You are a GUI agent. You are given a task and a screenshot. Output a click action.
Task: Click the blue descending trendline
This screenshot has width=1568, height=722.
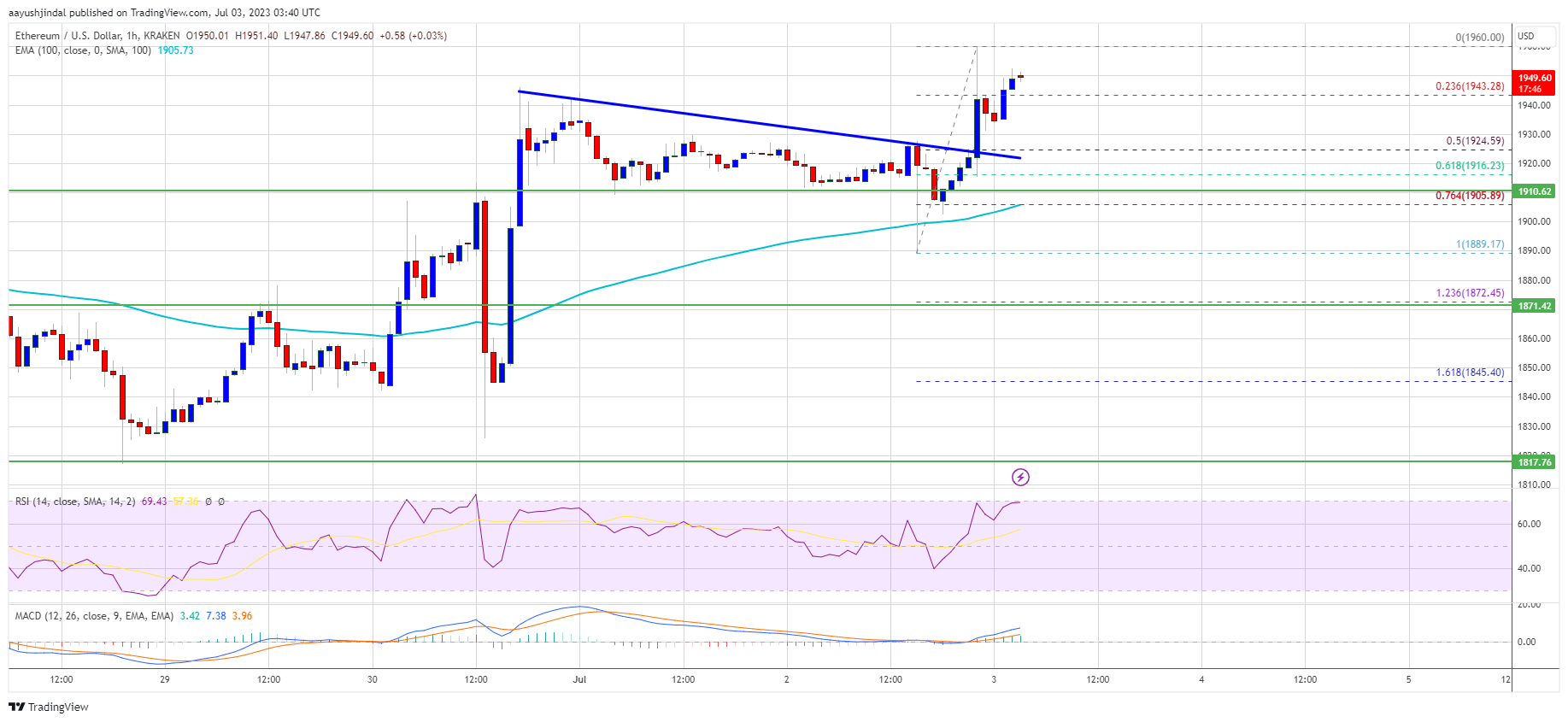coord(769,125)
